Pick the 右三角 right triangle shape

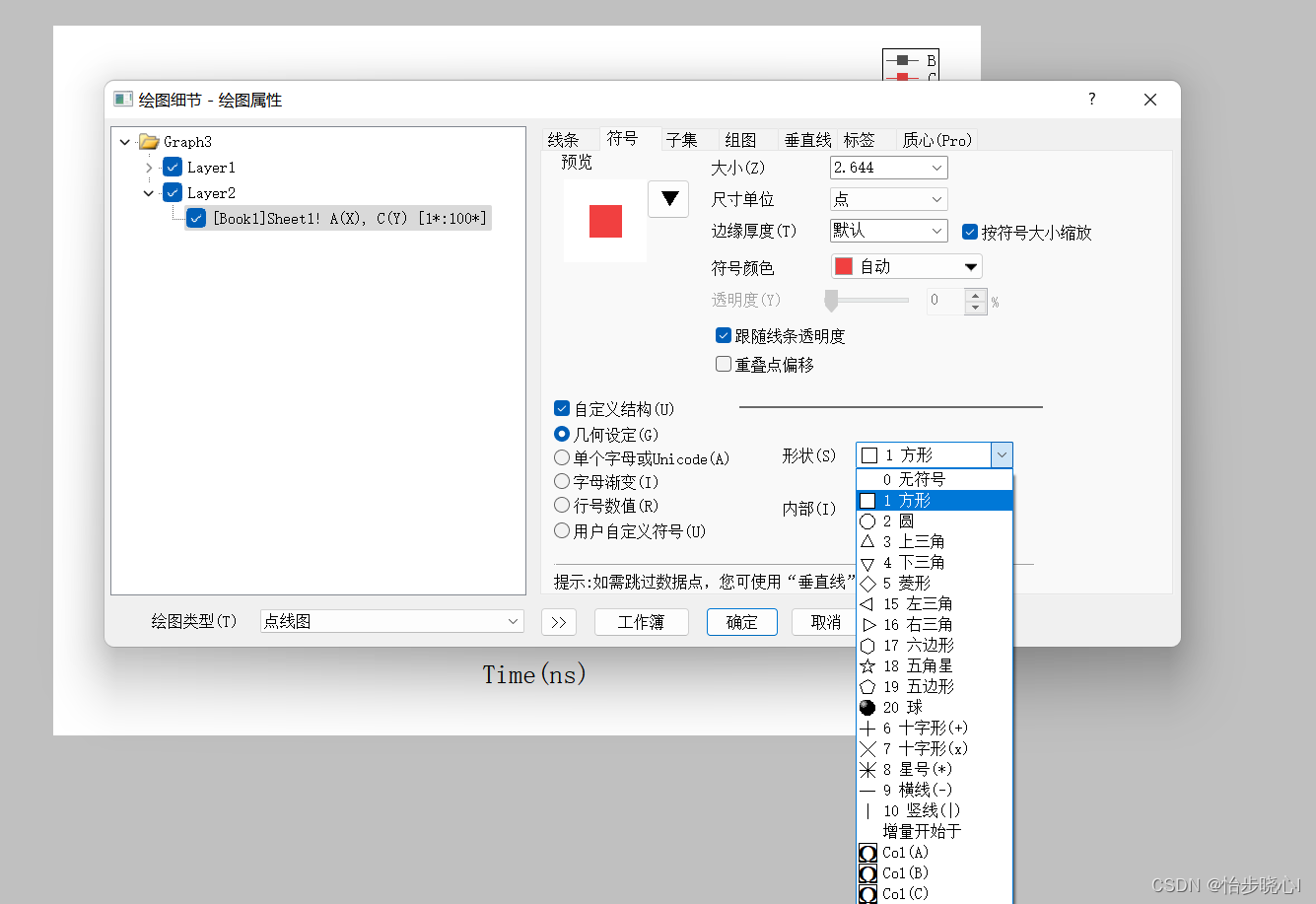coord(935,624)
